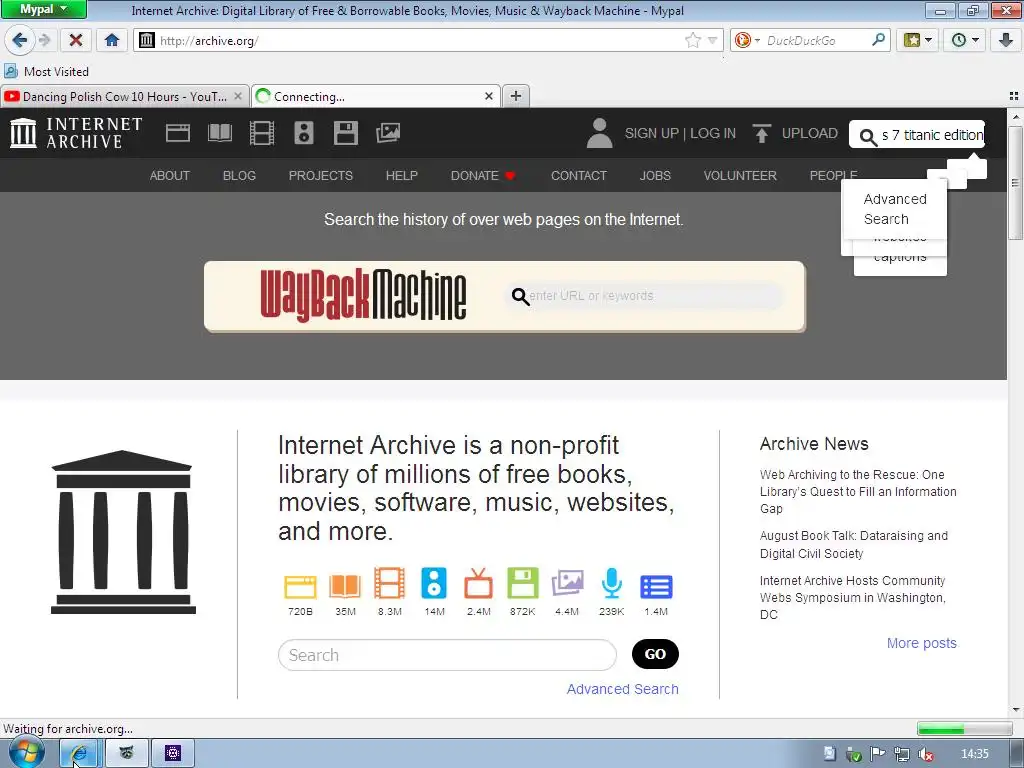Click the user avatar icon
This screenshot has width=1024, height=768.
(600, 133)
